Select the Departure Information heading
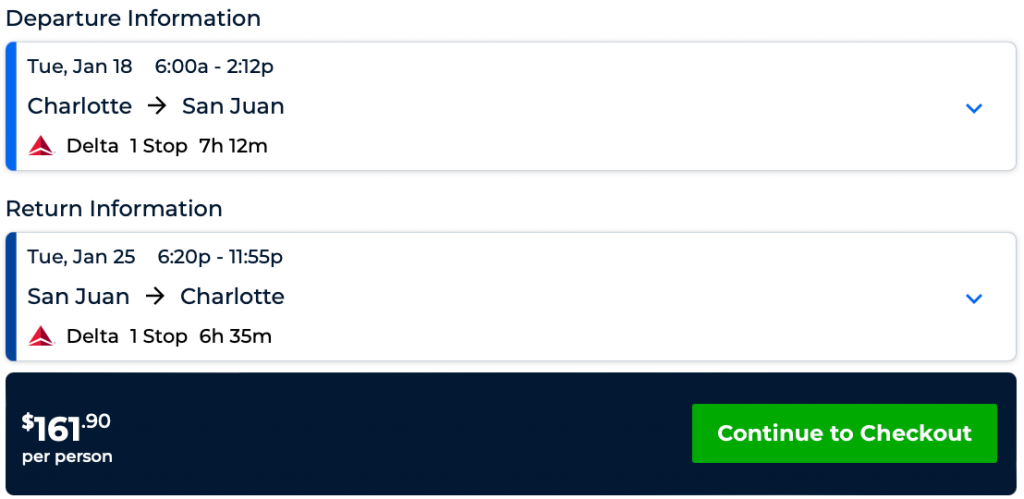The height and width of the screenshot is (499, 1024). tap(133, 18)
